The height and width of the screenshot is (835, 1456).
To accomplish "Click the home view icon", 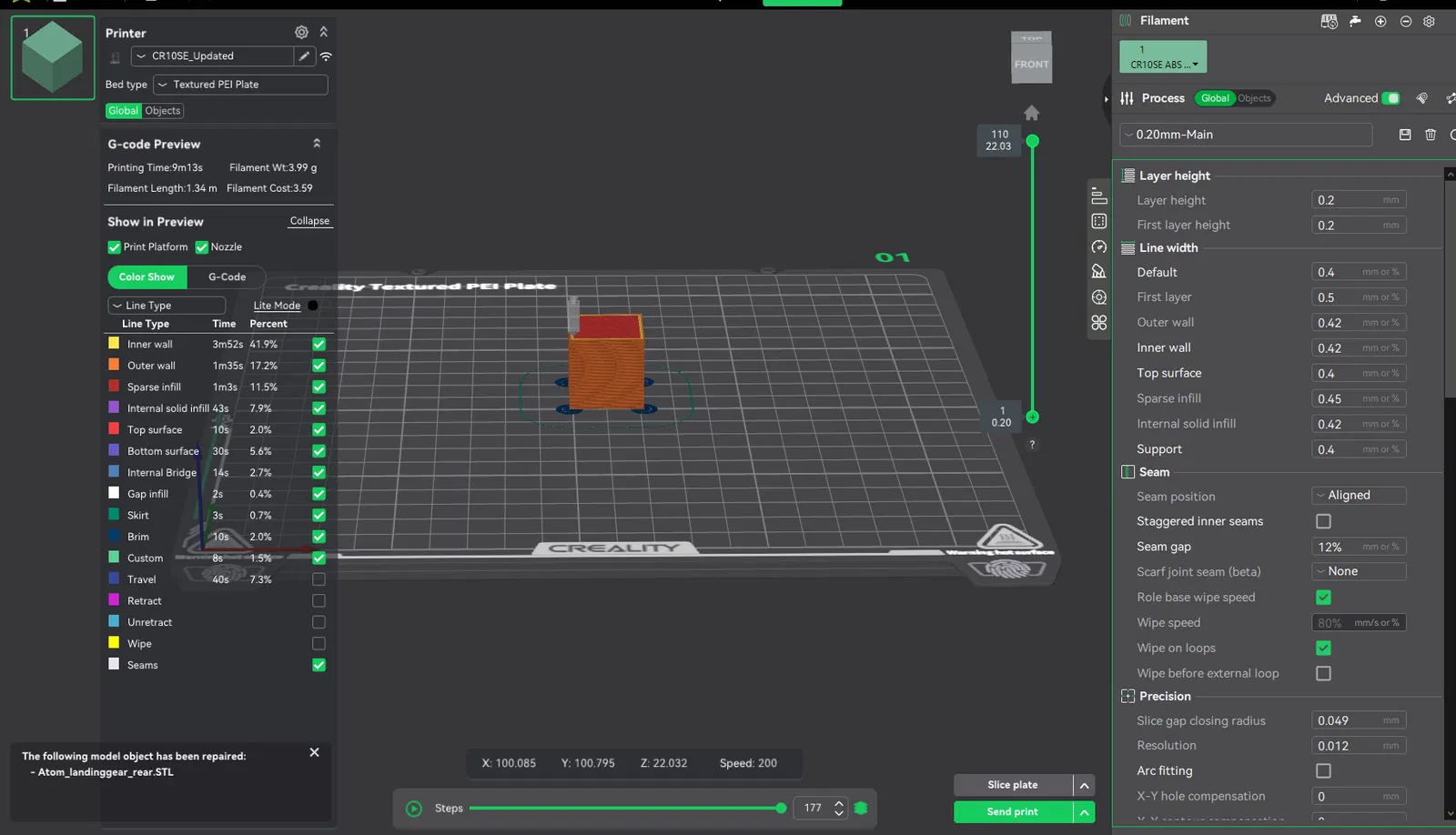I will tap(1031, 113).
